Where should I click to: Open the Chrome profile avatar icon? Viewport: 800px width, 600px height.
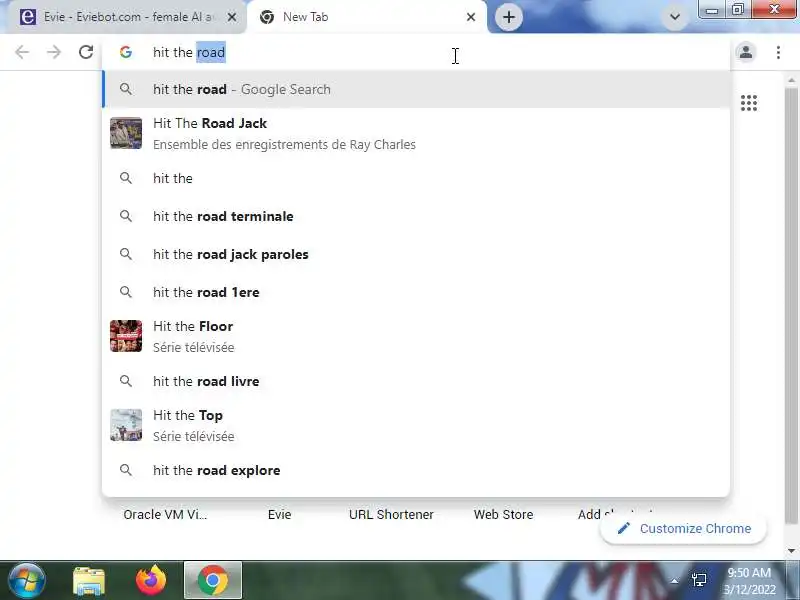(746, 52)
